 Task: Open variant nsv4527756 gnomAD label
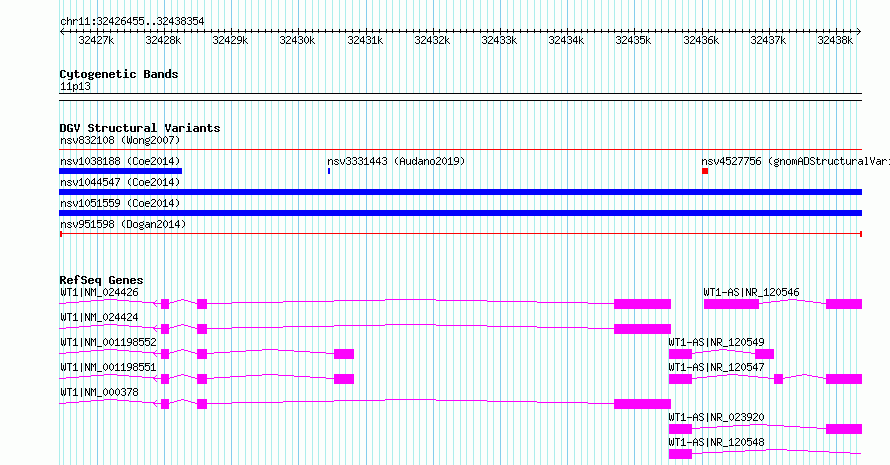click(x=795, y=161)
